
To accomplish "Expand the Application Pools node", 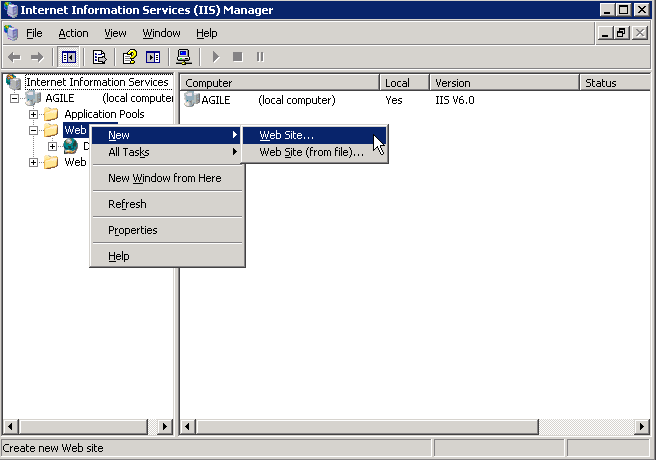I will (x=33, y=114).
